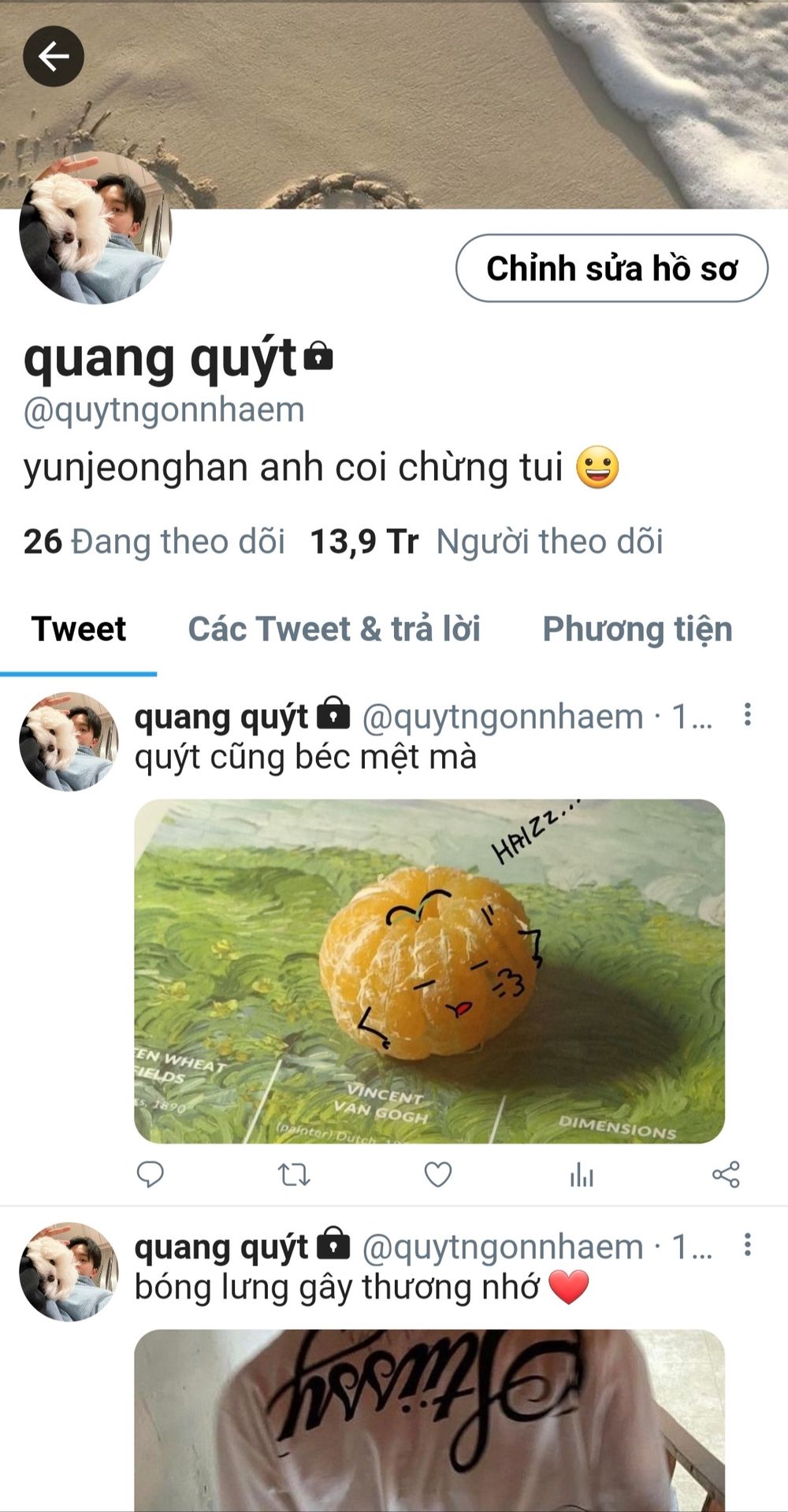View analytics of the tangerine tweet
788x1512 pixels.
point(582,1175)
